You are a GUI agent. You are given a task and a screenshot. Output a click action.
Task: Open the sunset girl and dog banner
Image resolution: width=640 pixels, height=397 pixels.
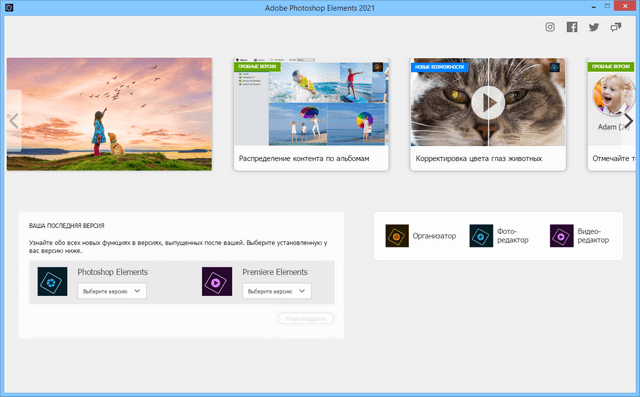coord(109,114)
